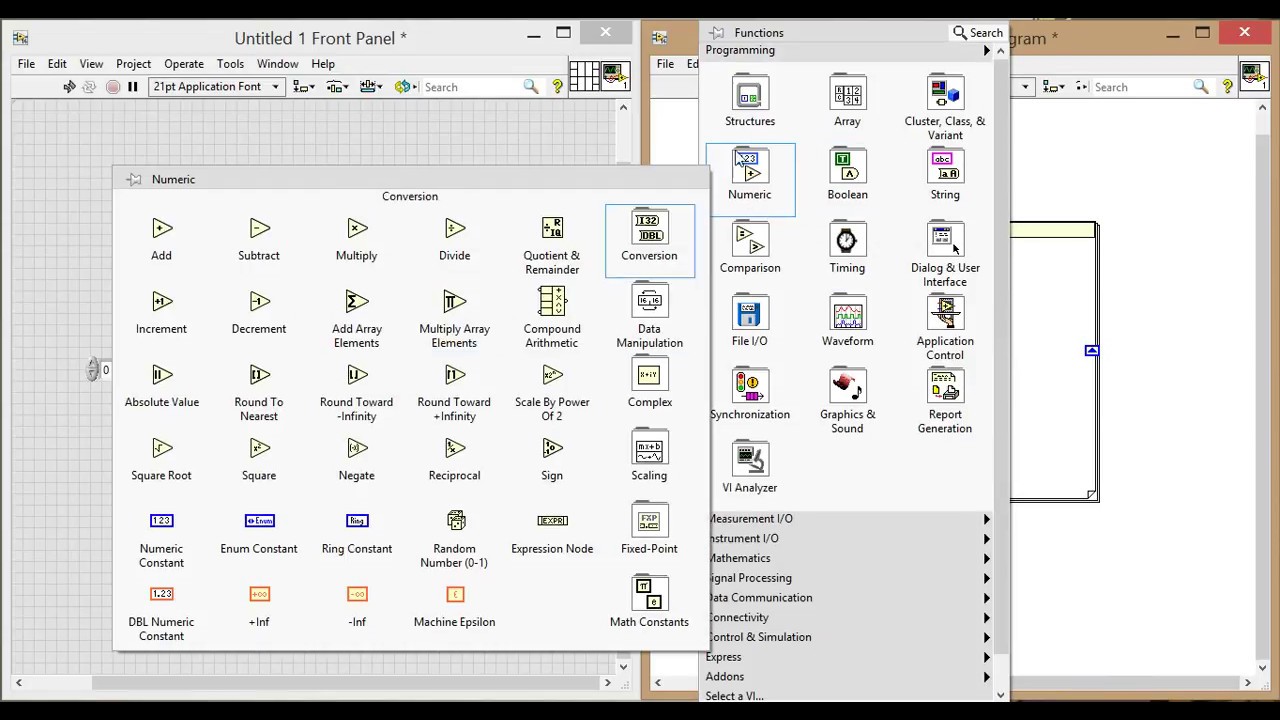Open the Front Panel Edit menu
Image resolution: width=1280 pixels, height=720 pixels.
coord(57,64)
